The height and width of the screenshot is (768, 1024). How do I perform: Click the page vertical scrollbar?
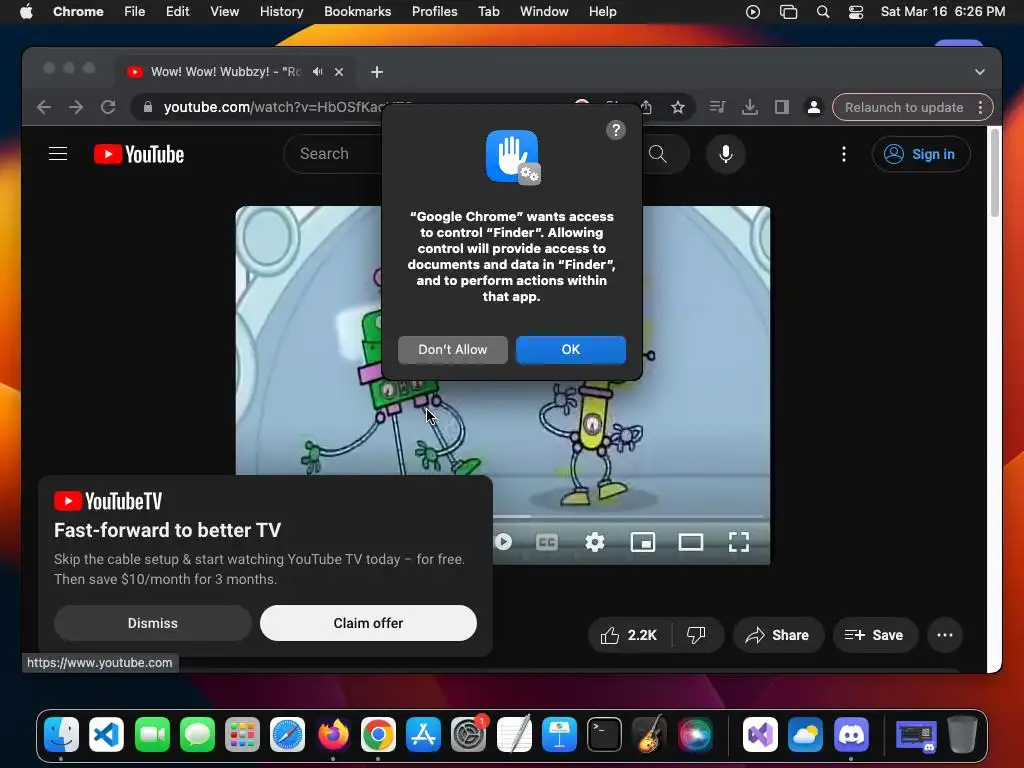(x=994, y=173)
